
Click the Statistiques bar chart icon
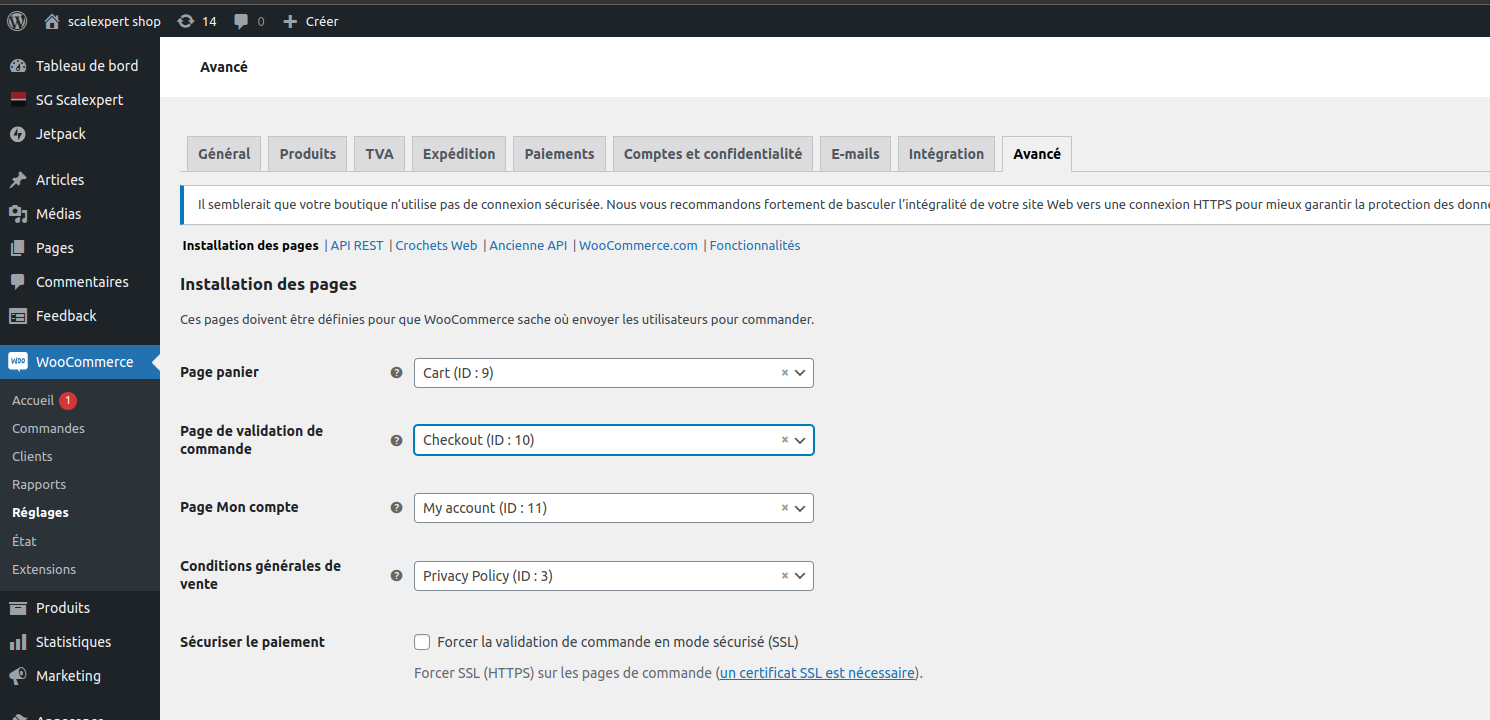[18, 642]
